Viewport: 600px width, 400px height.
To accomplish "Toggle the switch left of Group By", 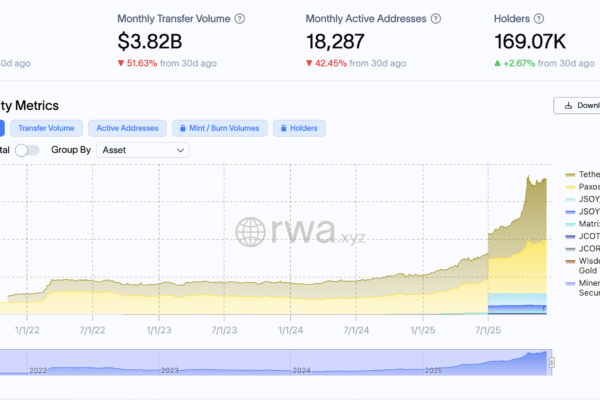I will pos(28,150).
